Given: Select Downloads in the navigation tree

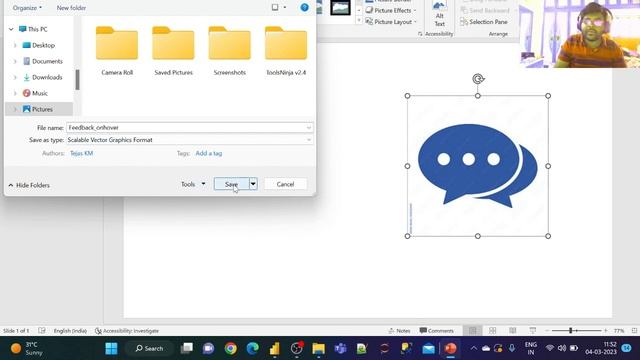Looking at the screenshot, I should tap(42, 77).
